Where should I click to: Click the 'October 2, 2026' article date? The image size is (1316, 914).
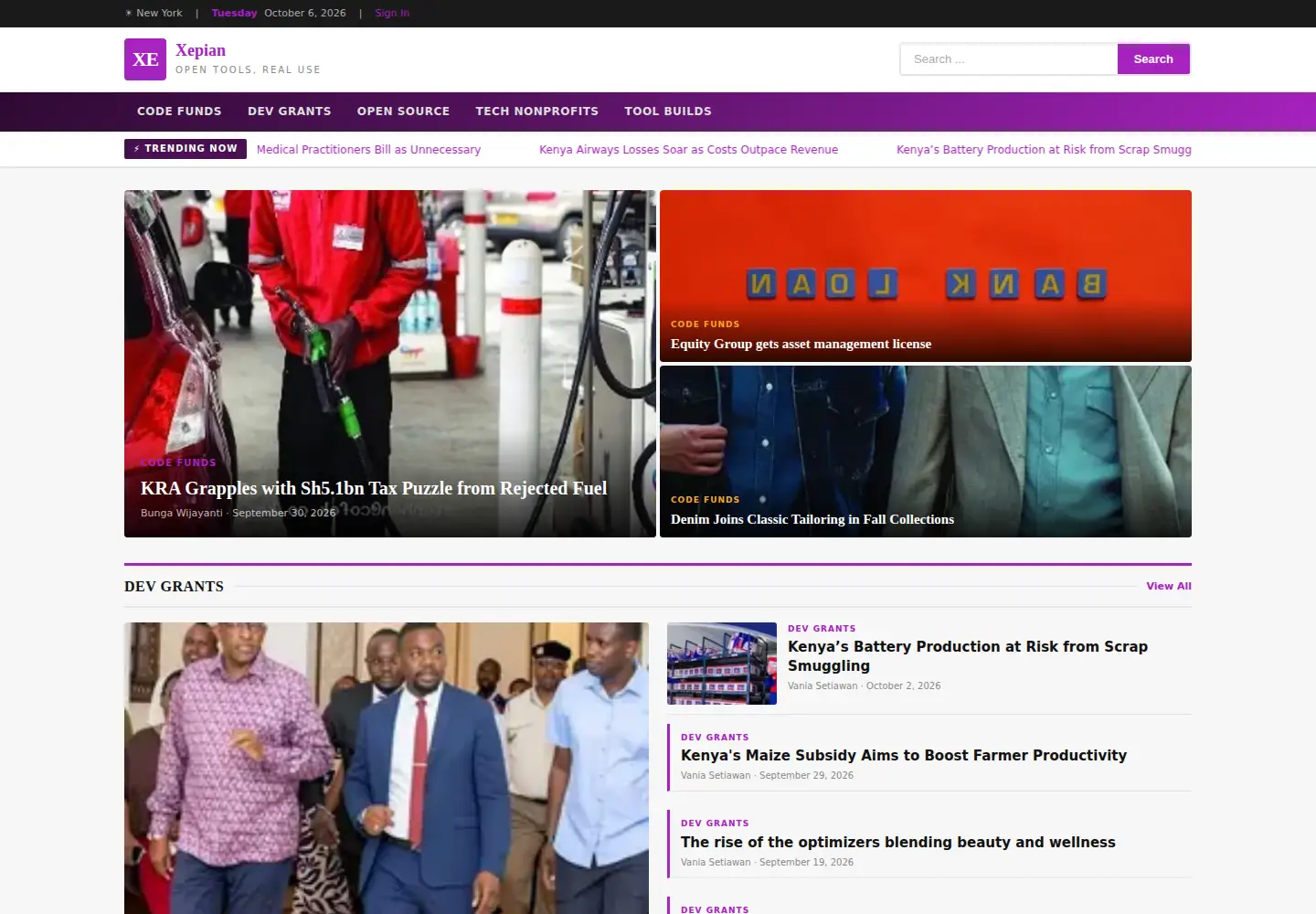903,685
